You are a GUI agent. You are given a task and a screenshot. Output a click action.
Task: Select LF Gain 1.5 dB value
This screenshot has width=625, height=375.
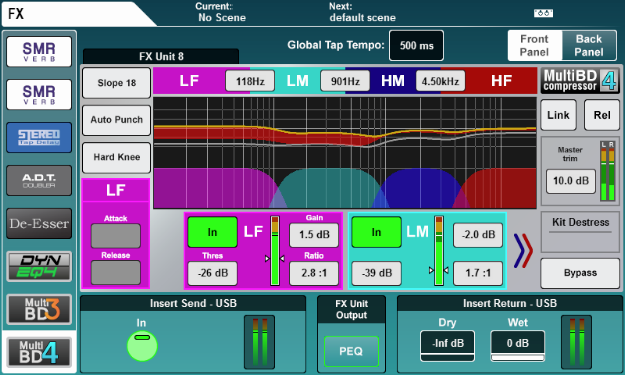click(314, 235)
